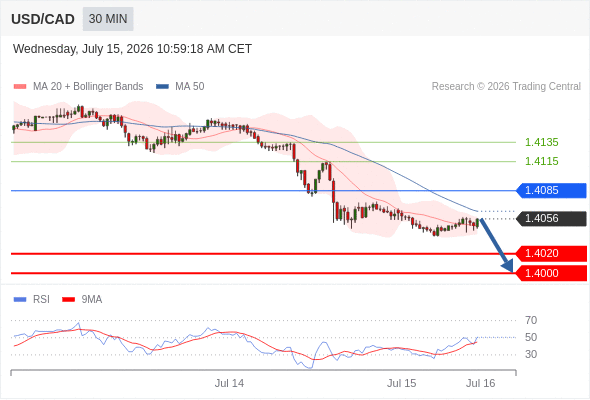Image resolution: width=590 pixels, height=400 pixels.
Task: Click the Jul 16 date marker
Action: [x=481, y=383]
